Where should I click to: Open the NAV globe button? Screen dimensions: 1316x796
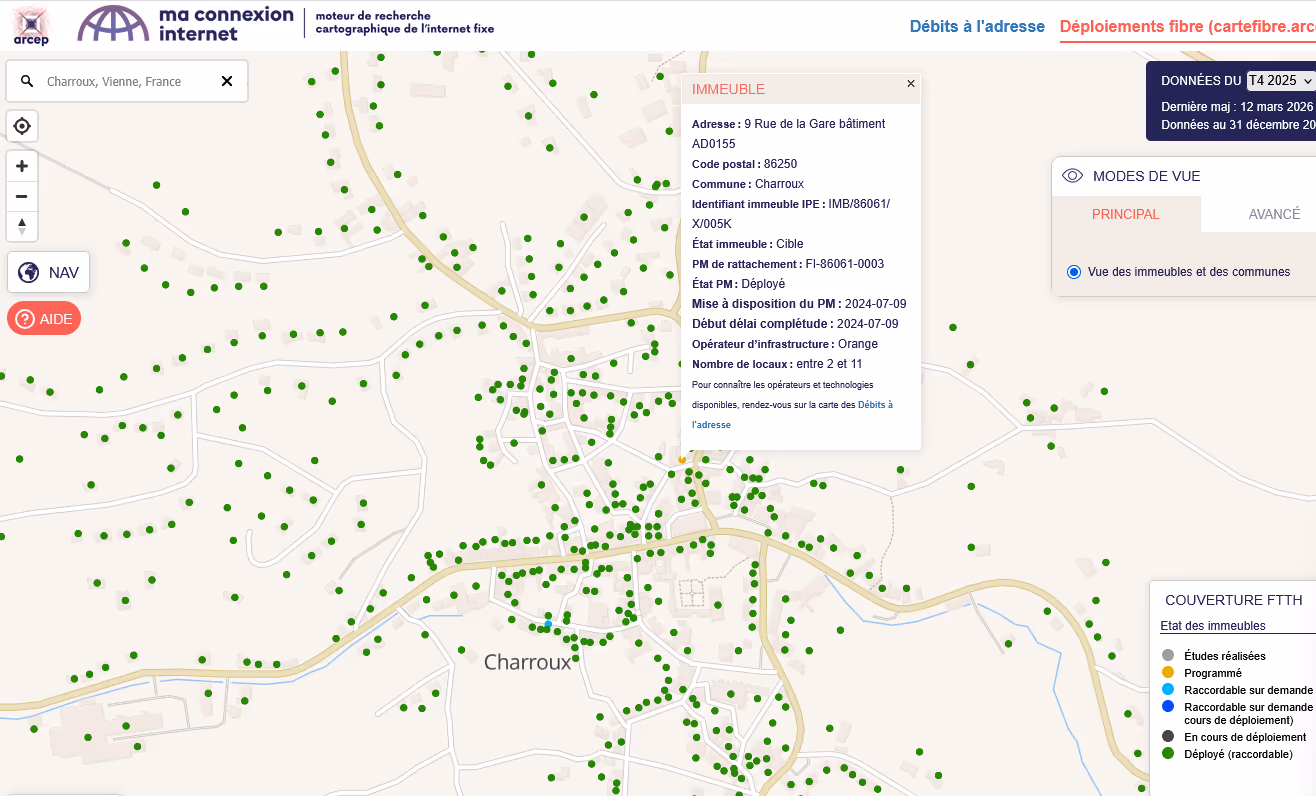coord(48,272)
